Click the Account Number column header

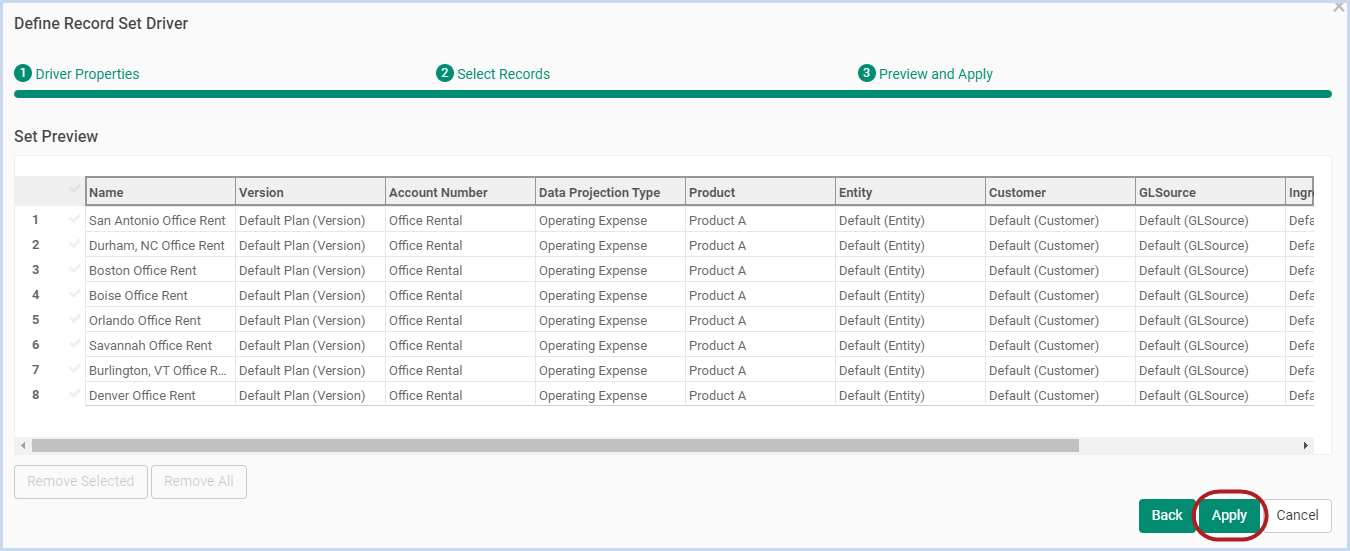[x=460, y=192]
